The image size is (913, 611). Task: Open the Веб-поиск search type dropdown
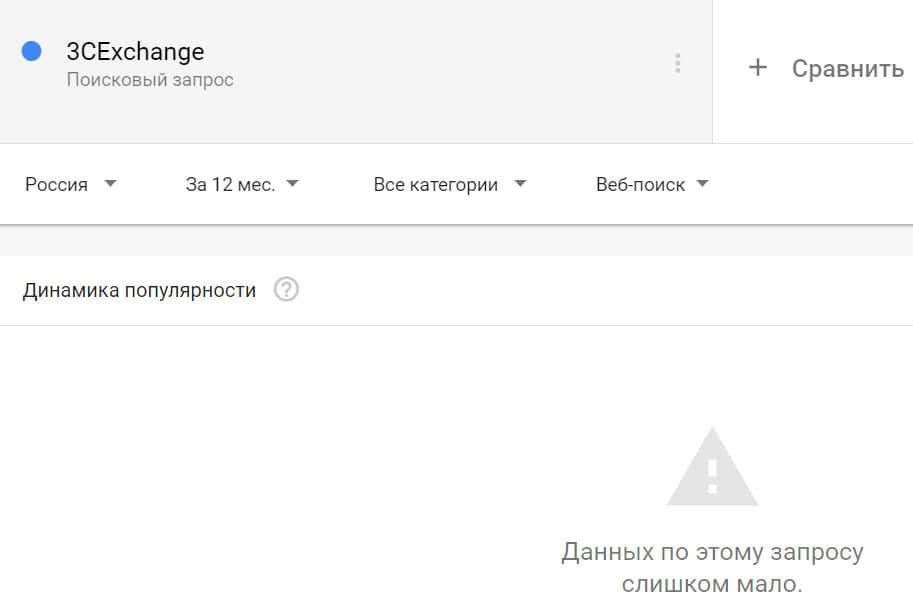pyautogui.click(x=640, y=185)
